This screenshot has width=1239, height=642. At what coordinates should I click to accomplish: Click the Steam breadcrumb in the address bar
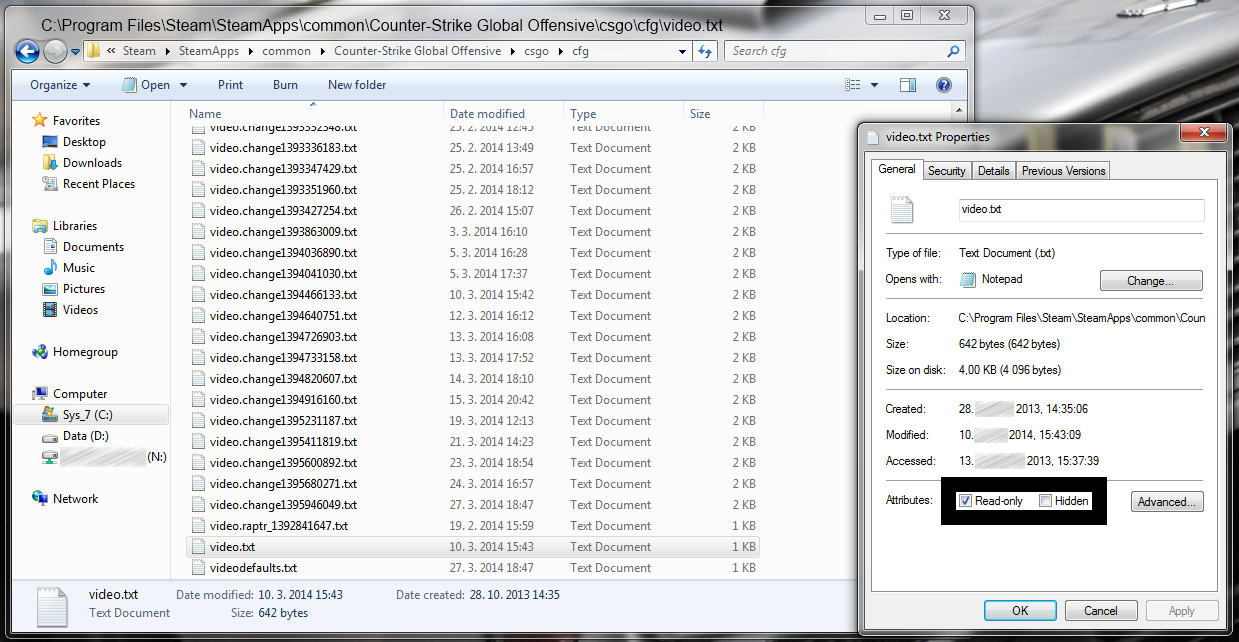[x=140, y=51]
